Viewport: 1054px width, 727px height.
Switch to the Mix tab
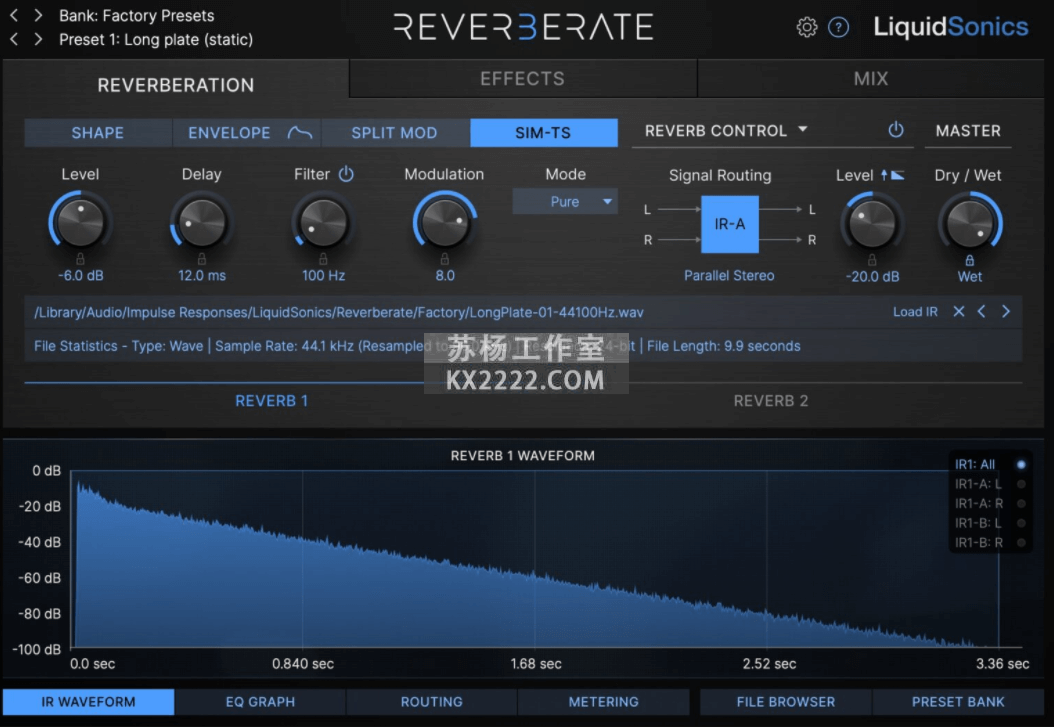870,79
